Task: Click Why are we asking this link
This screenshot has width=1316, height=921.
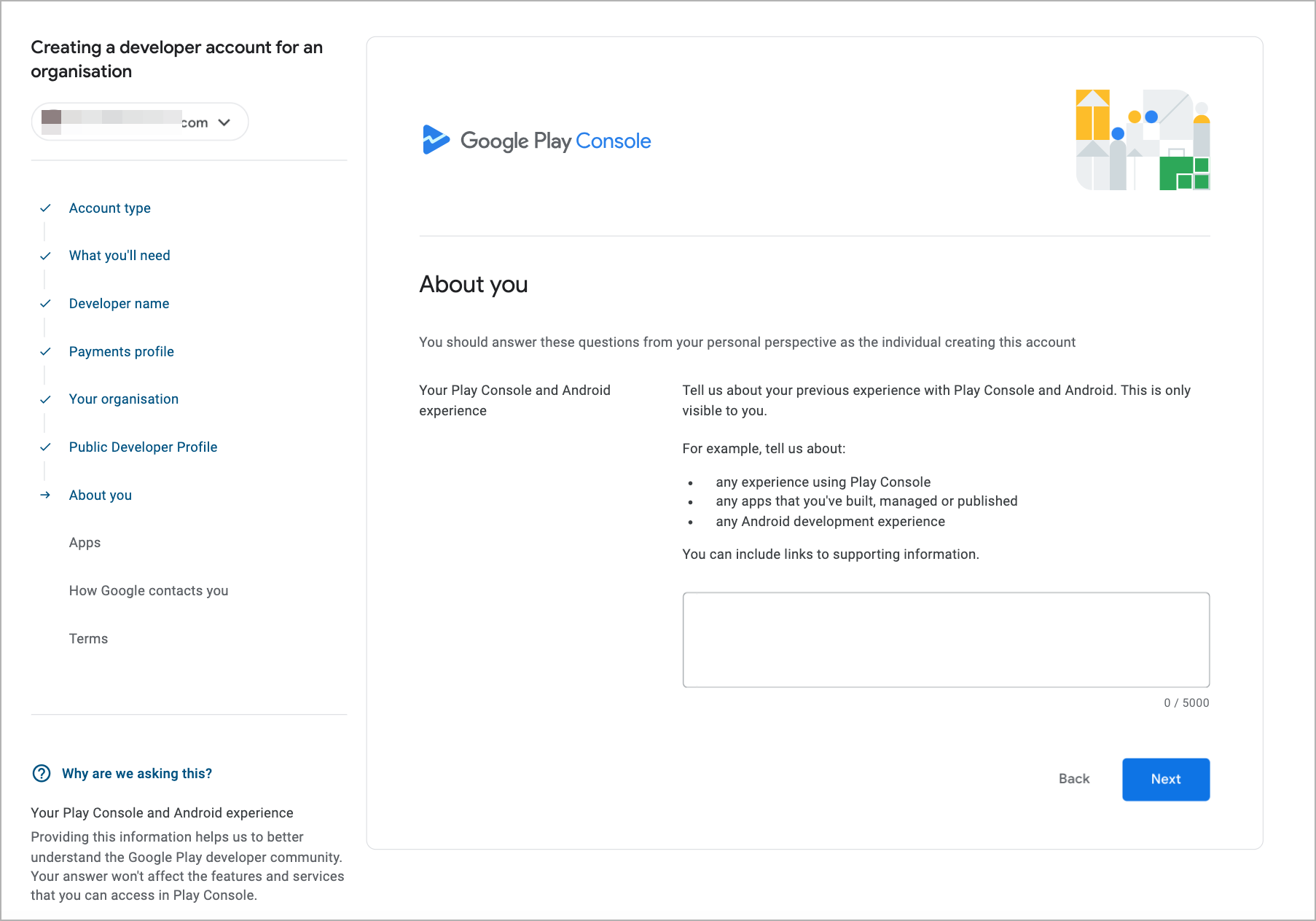Action: pyautogui.click(x=137, y=774)
